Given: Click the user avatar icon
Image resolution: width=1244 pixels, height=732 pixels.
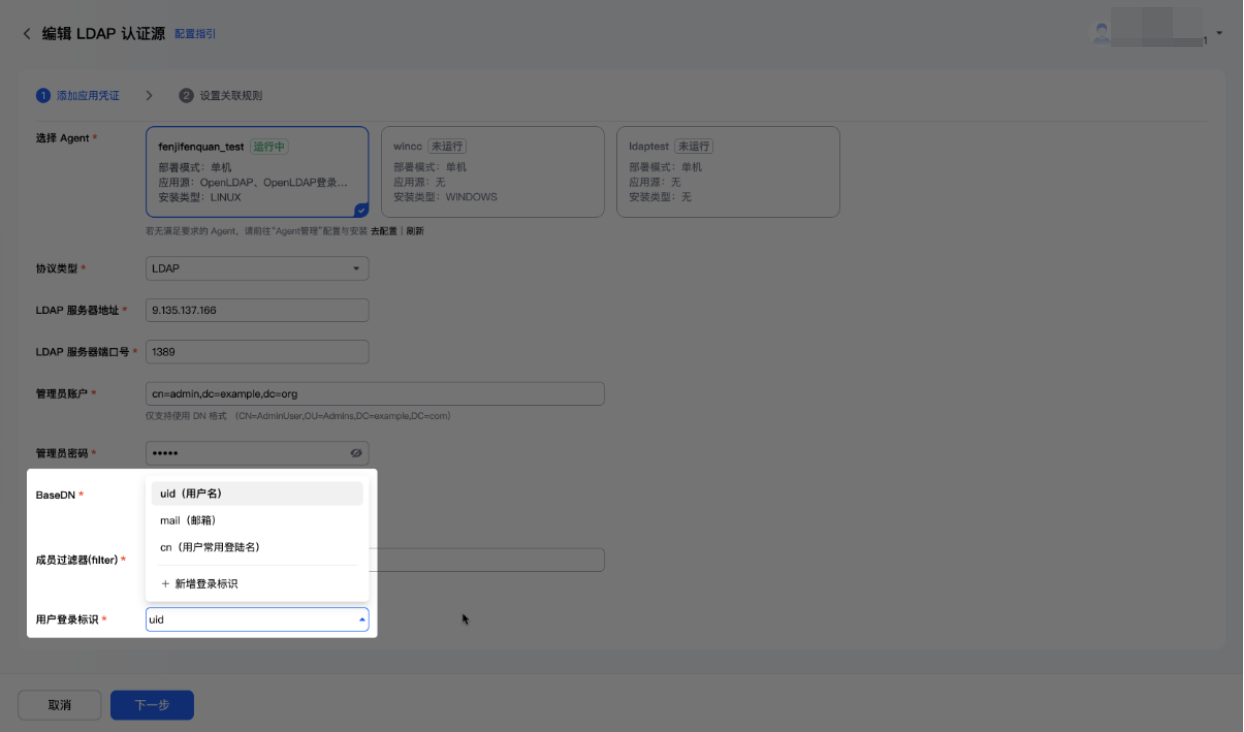Looking at the screenshot, I should pos(1101,33).
